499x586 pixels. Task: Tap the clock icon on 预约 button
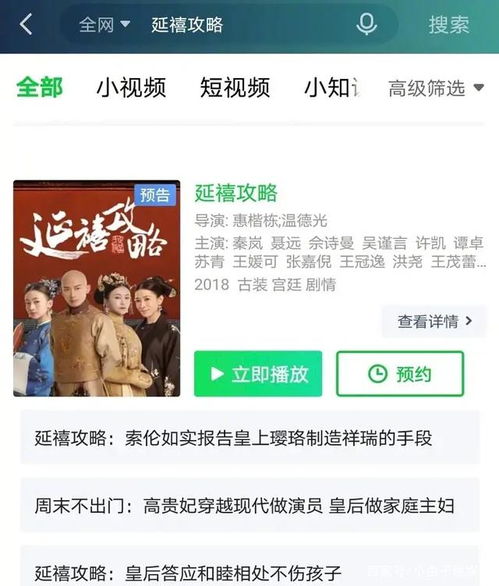[378, 374]
